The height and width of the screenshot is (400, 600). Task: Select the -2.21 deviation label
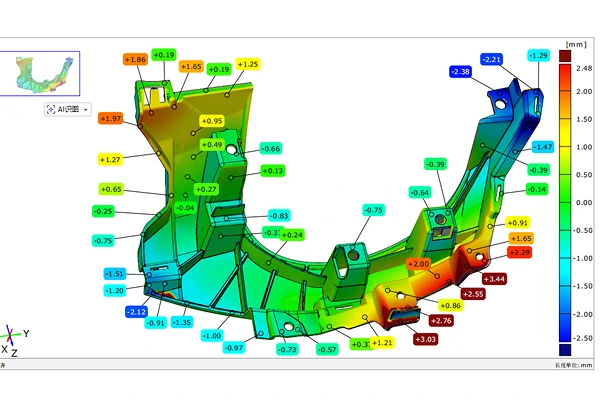pyautogui.click(x=491, y=59)
